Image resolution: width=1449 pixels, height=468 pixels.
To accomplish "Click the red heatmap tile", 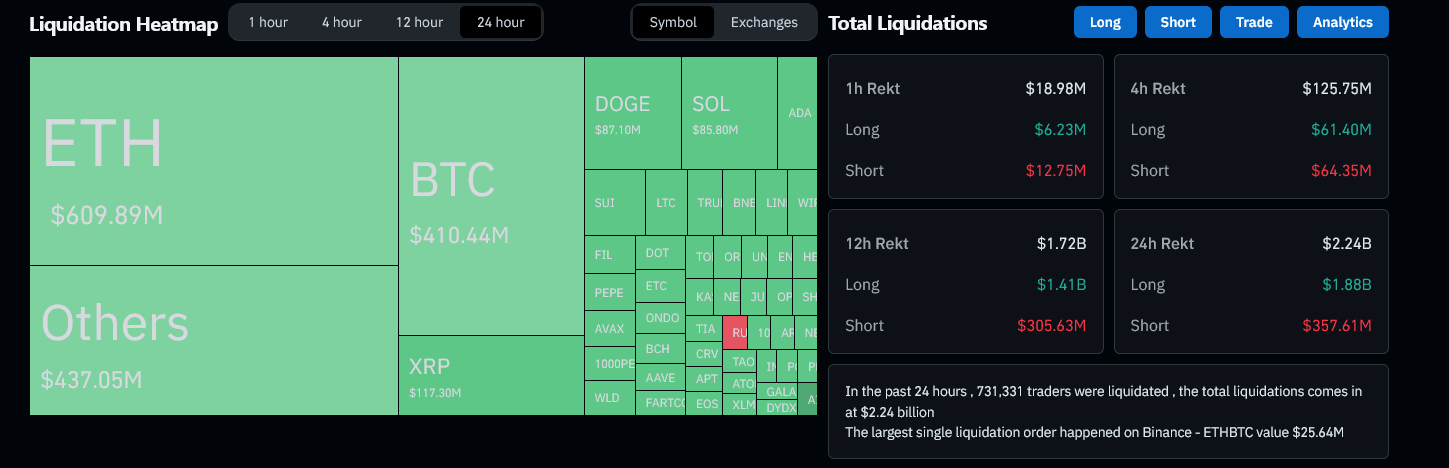I will pos(735,332).
